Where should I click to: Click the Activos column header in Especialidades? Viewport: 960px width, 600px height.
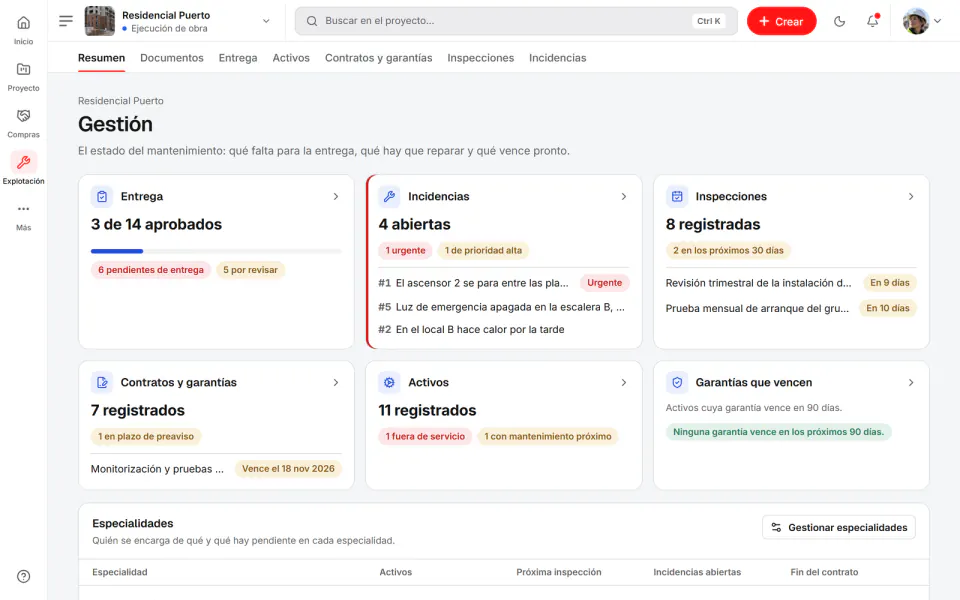tap(396, 572)
